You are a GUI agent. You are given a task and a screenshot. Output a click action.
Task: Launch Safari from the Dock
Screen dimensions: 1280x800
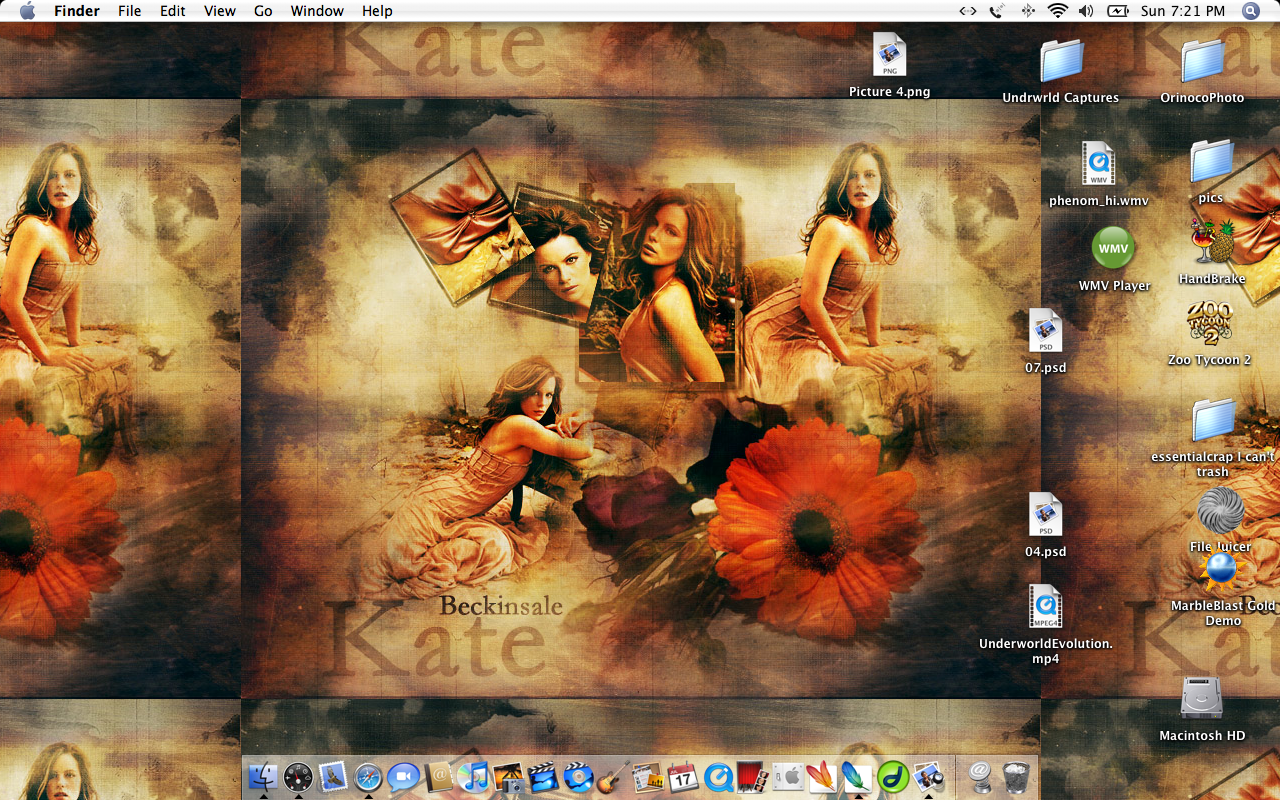(368, 777)
